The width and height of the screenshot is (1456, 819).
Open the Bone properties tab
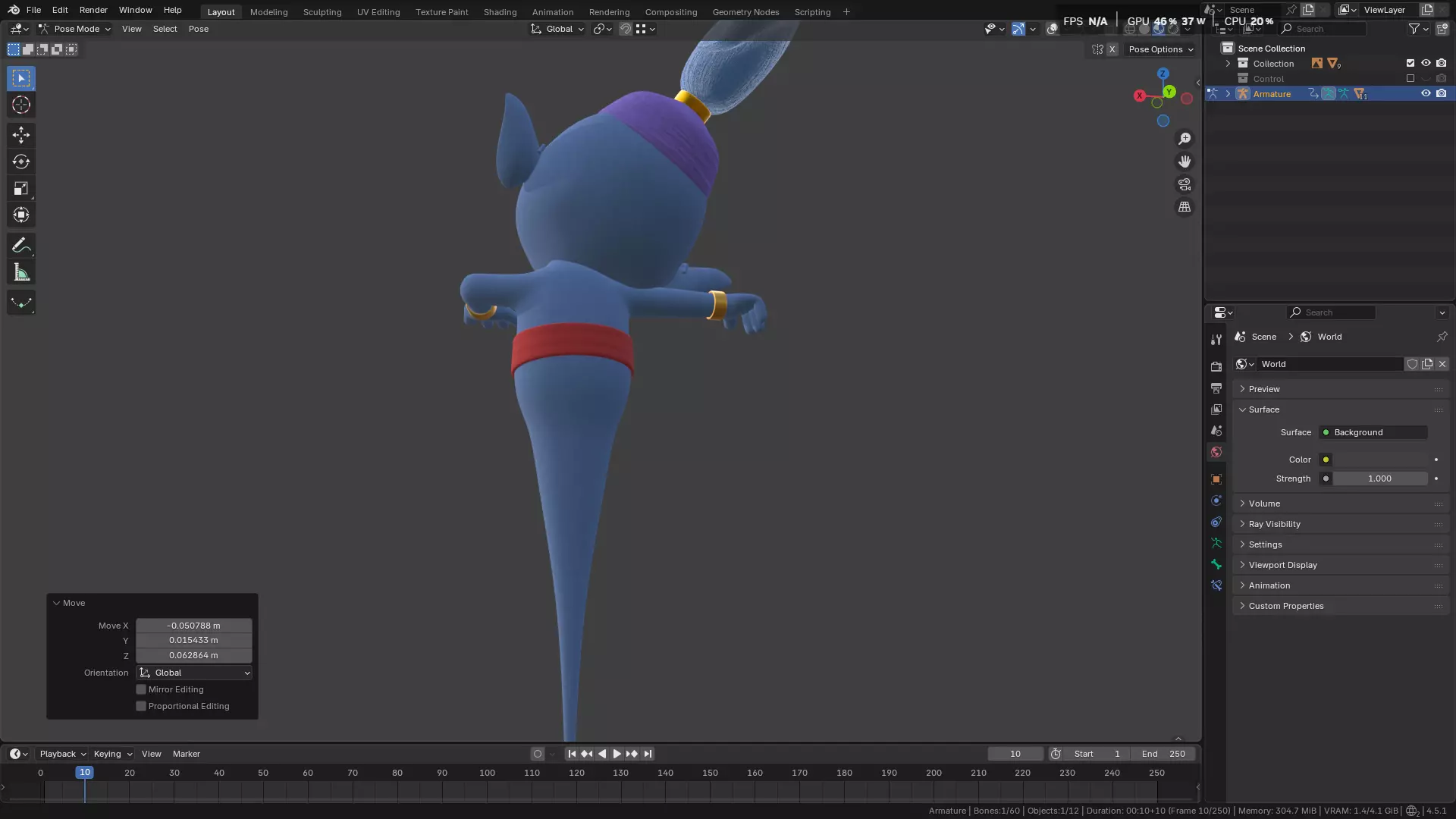[x=1216, y=564]
